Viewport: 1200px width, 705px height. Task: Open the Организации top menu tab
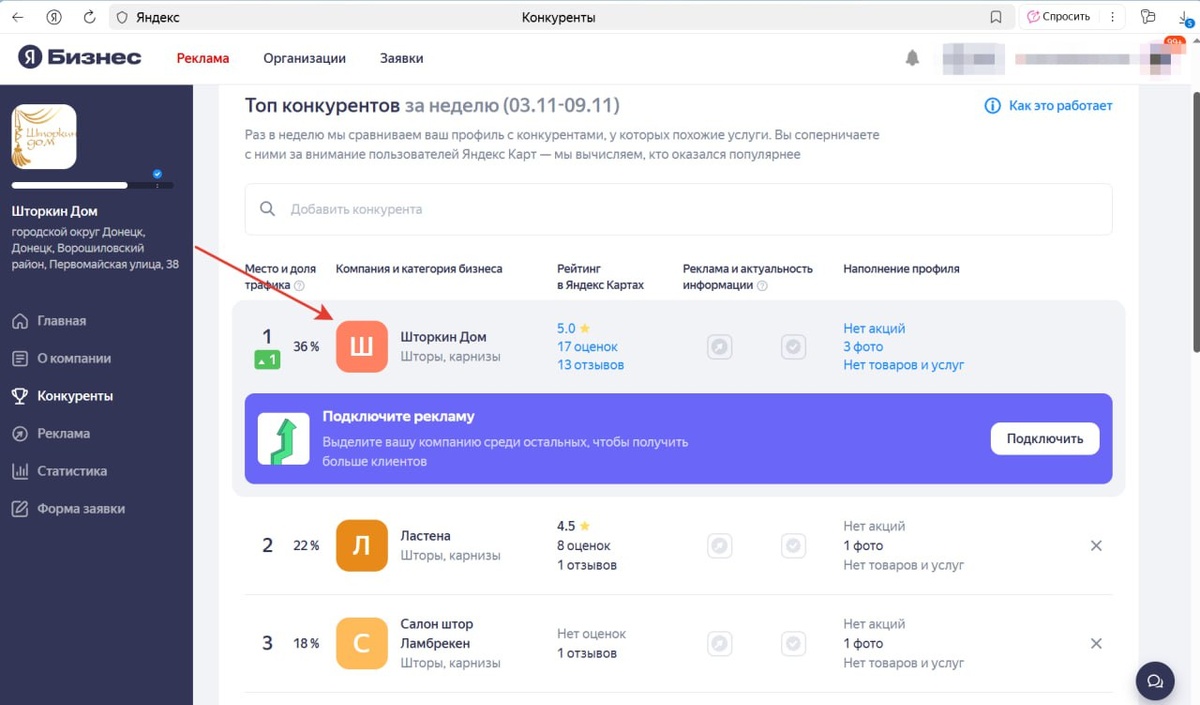point(304,58)
